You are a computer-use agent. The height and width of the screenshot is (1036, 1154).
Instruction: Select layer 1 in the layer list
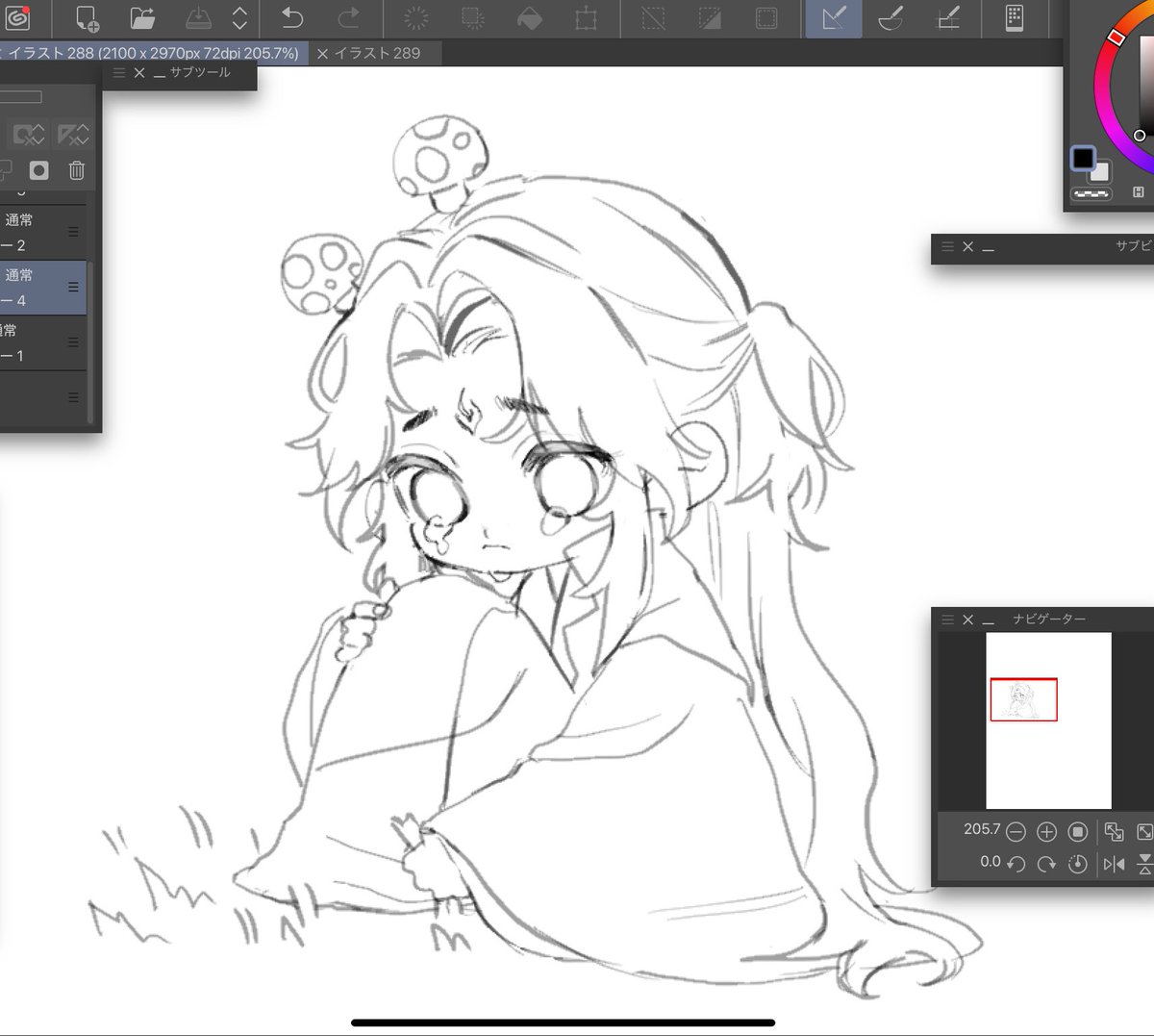click(x=43, y=342)
